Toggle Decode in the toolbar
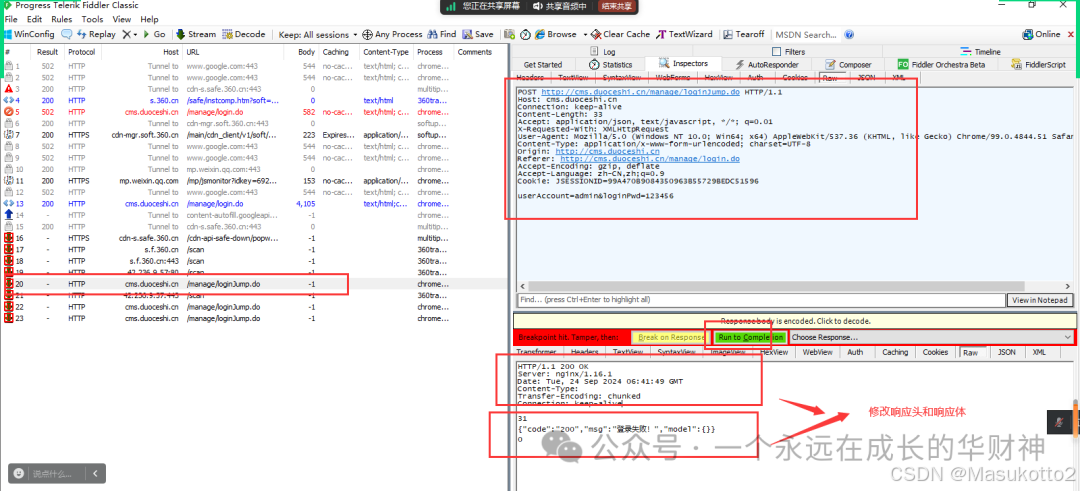This screenshot has width=1080, height=491. click(244, 34)
